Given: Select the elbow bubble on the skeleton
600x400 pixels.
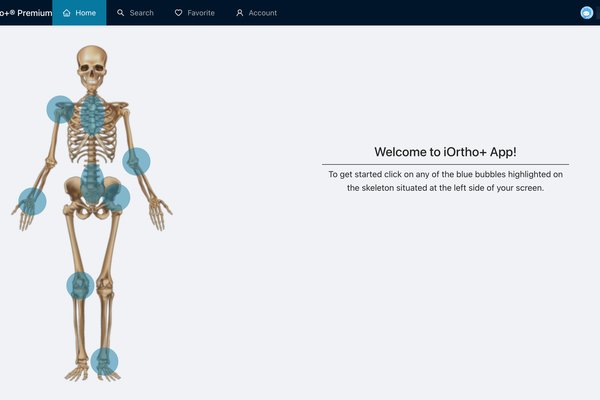Looking at the screenshot, I should (x=136, y=162).
